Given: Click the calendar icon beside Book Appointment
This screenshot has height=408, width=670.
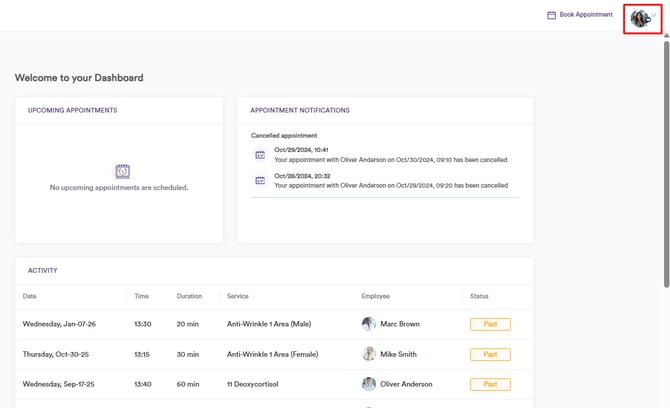Looking at the screenshot, I should (x=551, y=15).
